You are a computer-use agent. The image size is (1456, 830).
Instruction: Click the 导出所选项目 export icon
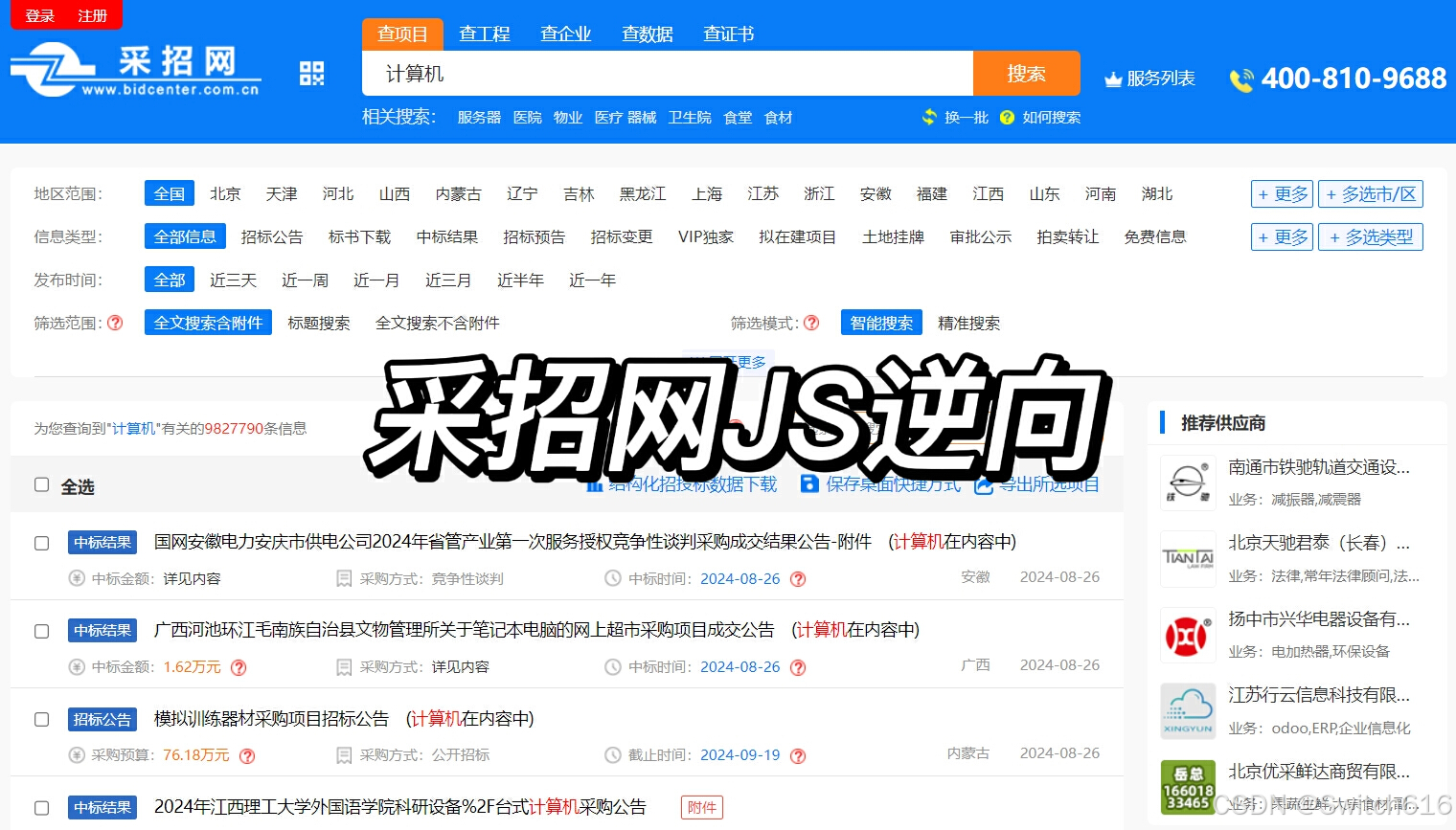pyautogui.click(x=984, y=485)
